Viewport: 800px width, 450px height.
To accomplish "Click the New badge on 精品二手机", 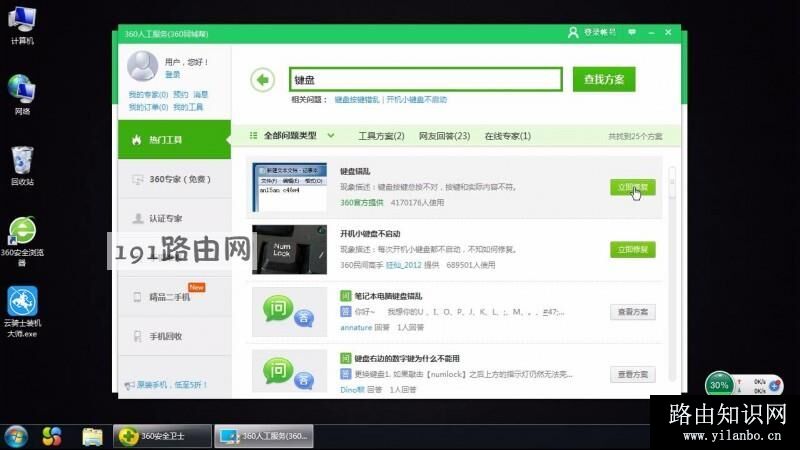I will (196, 287).
